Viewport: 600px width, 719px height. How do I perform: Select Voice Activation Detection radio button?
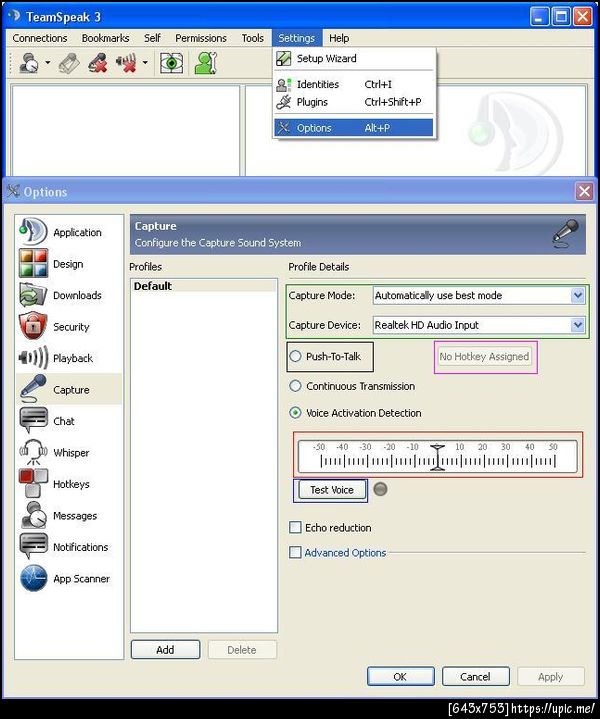pos(295,413)
